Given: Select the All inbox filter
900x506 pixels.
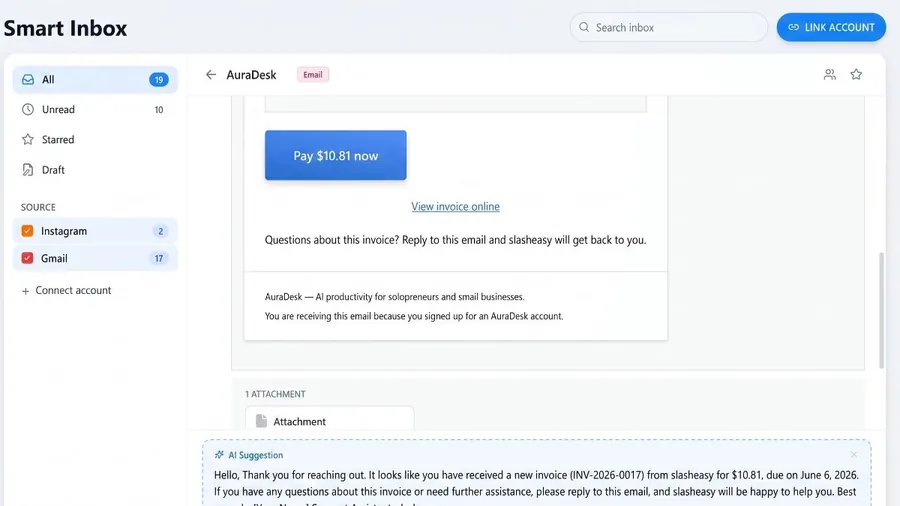Looking at the screenshot, I should 95,80.
